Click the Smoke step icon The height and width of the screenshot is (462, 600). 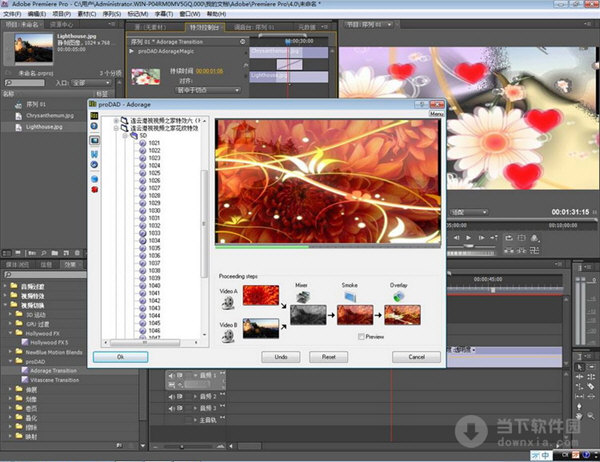coord(350,297)
